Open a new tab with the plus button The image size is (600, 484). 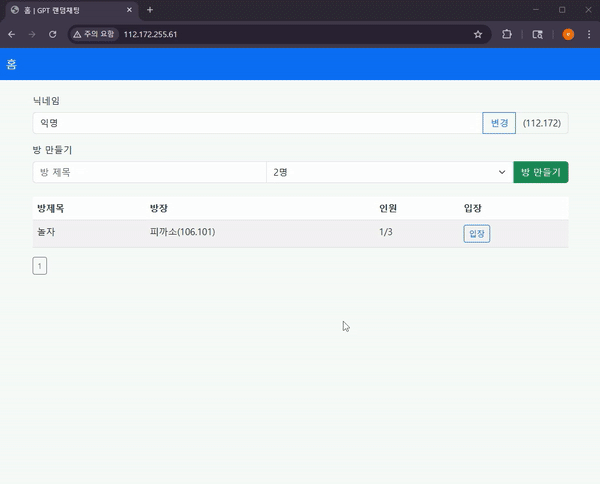[150, 10]
